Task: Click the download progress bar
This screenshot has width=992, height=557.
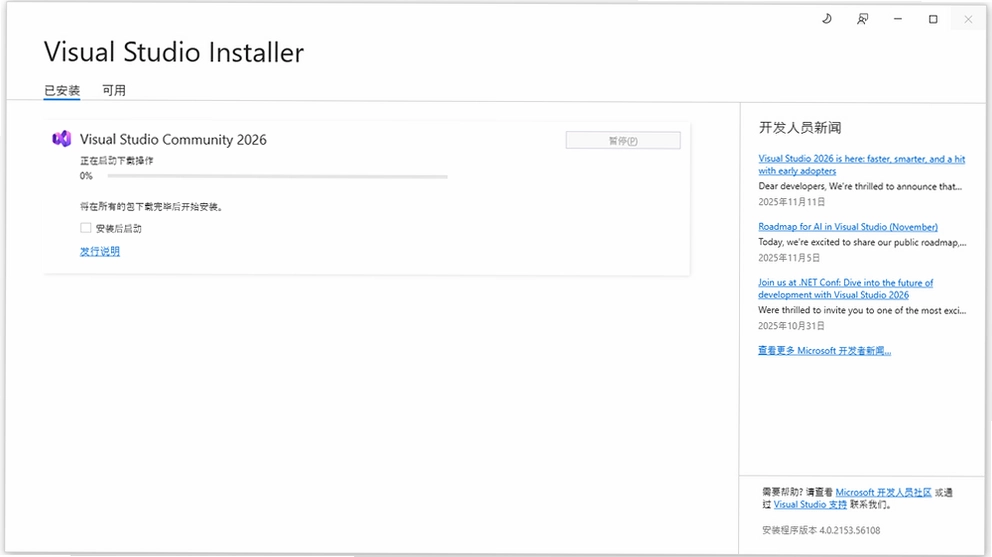Action: (x=278, y=177)
